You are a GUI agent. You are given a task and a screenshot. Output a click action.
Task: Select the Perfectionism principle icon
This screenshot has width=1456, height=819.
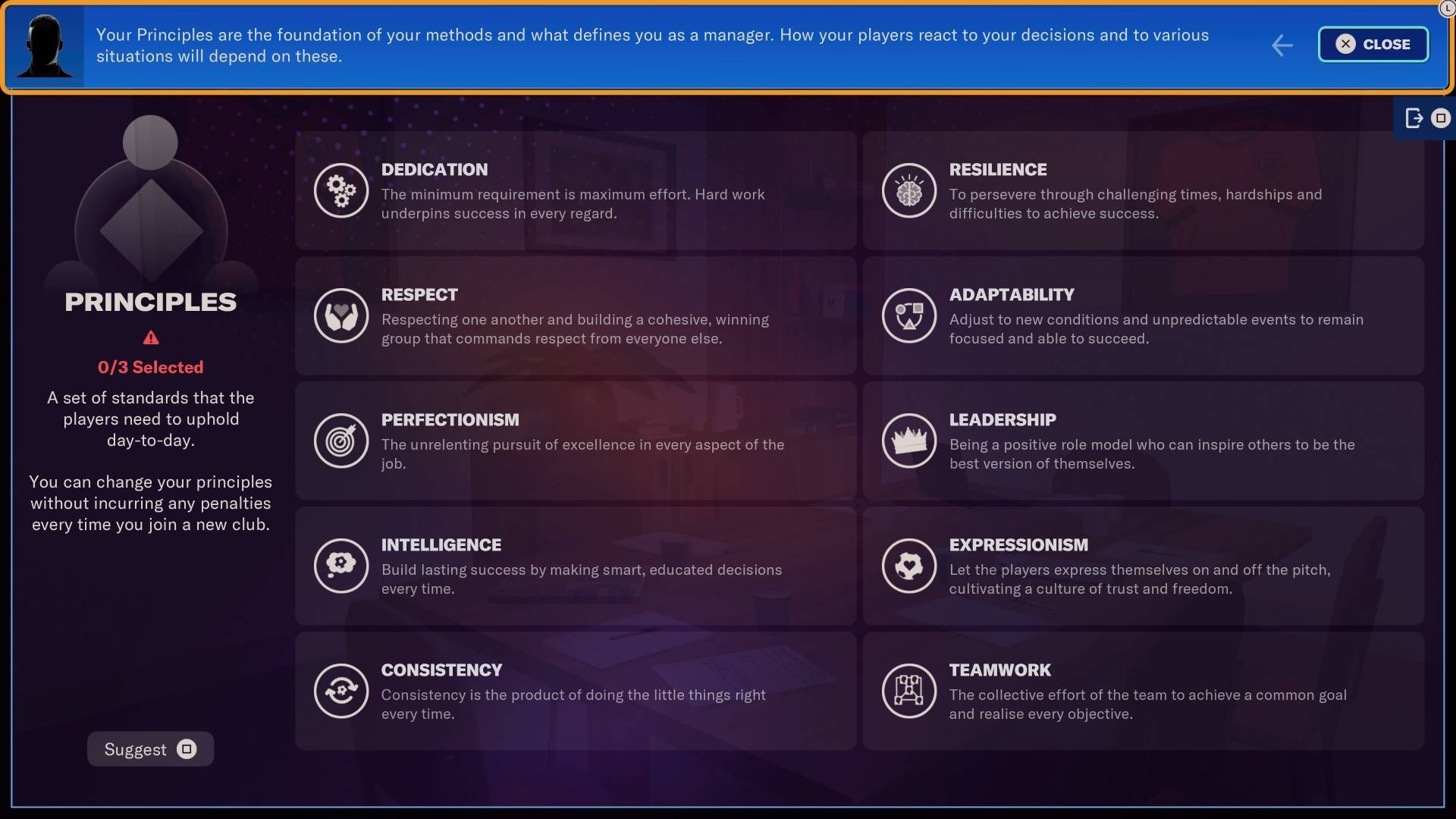pos(340,440)
